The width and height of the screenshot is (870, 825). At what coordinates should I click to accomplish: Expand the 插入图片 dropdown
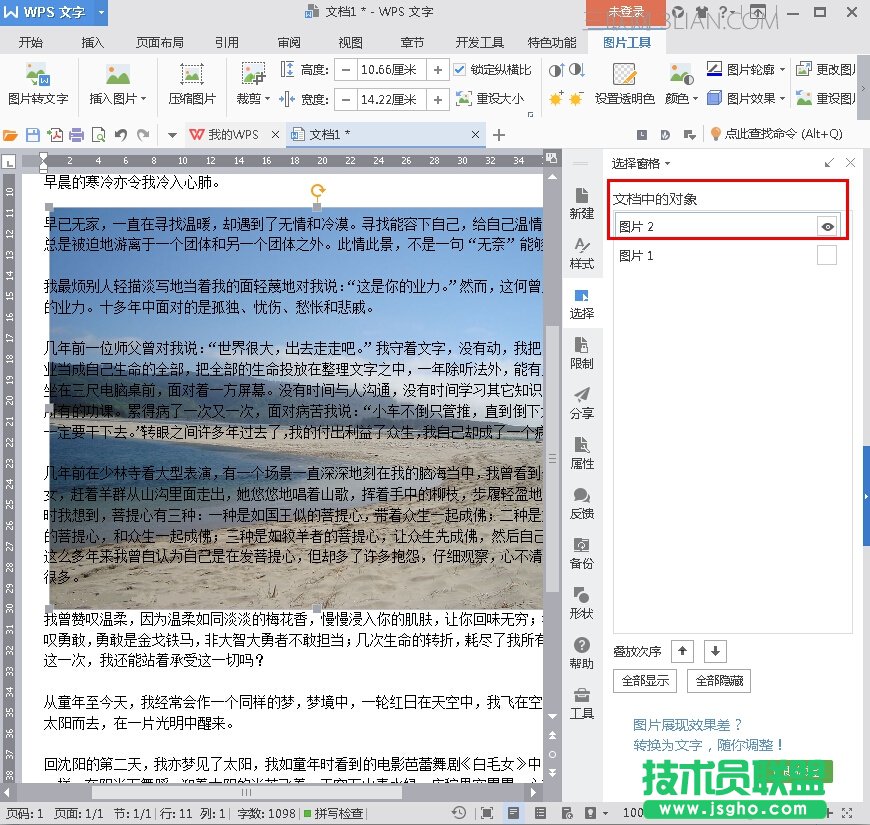coord(143,99)
